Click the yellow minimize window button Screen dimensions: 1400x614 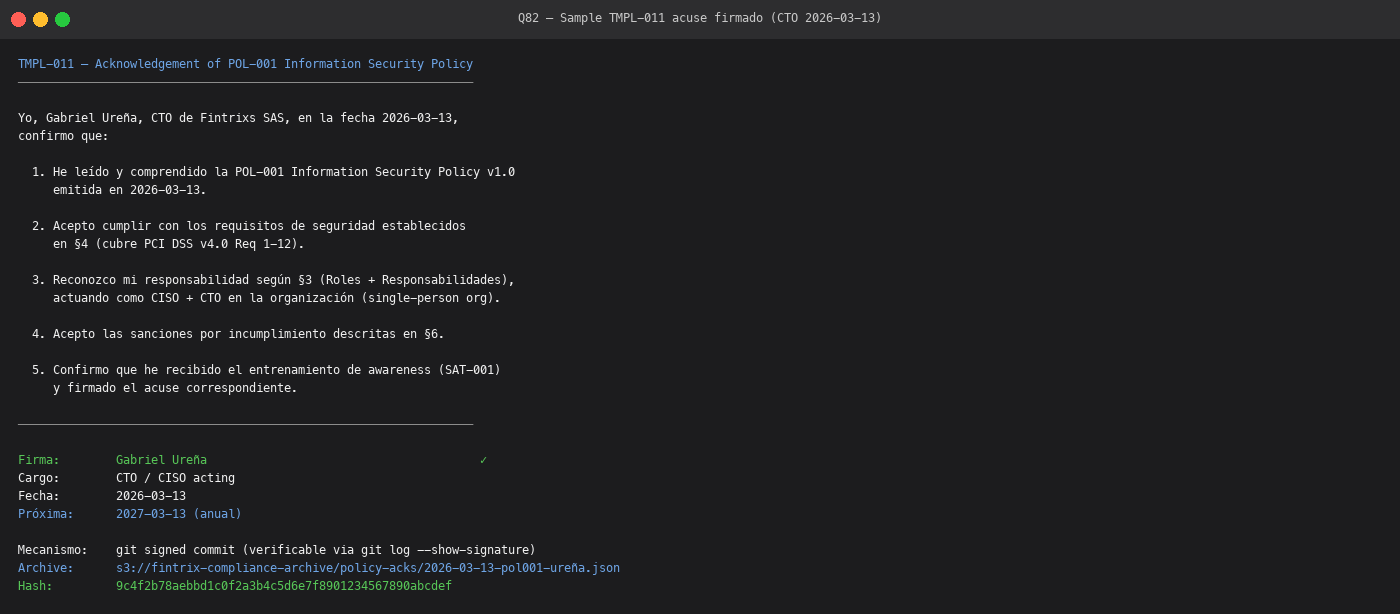click(40, 19)
